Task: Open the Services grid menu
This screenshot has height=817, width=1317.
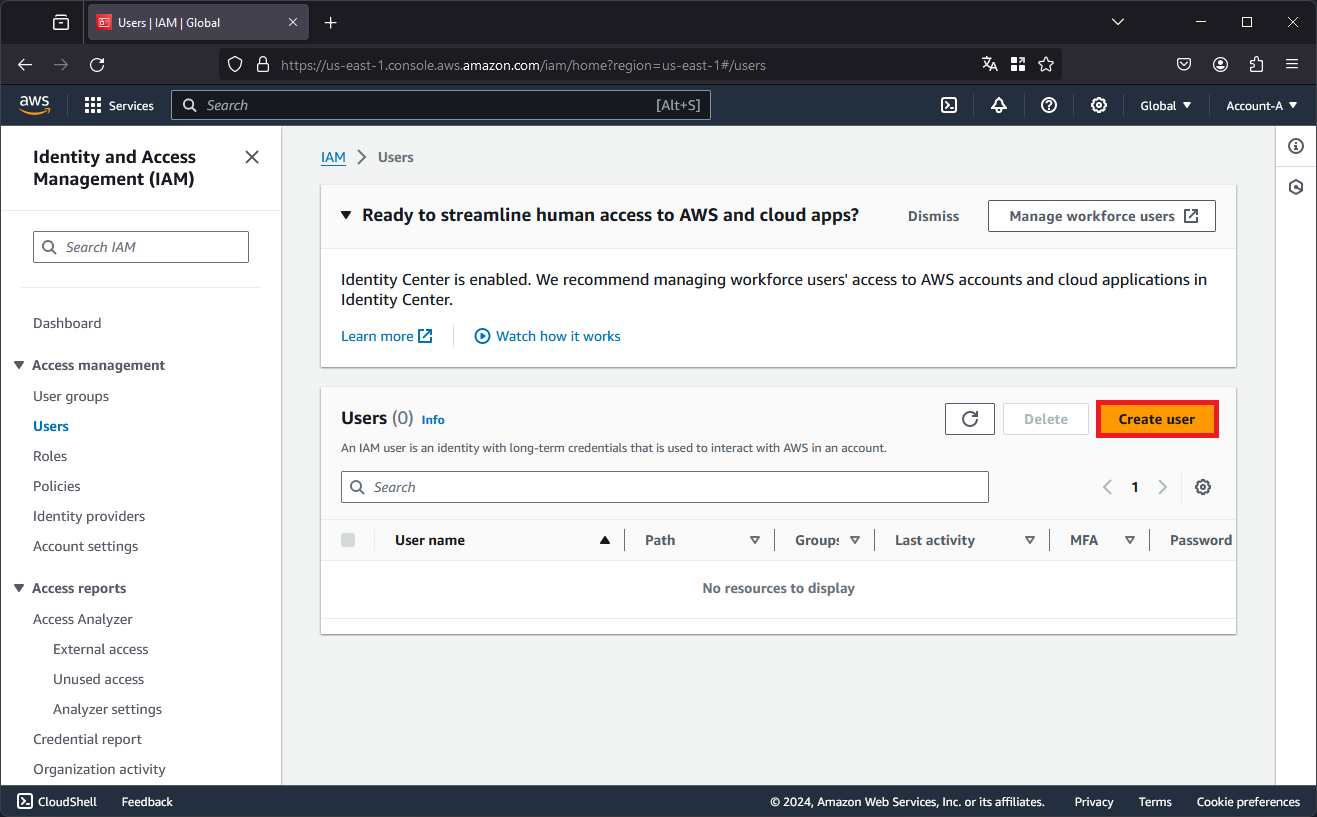Action: [119, 105]
